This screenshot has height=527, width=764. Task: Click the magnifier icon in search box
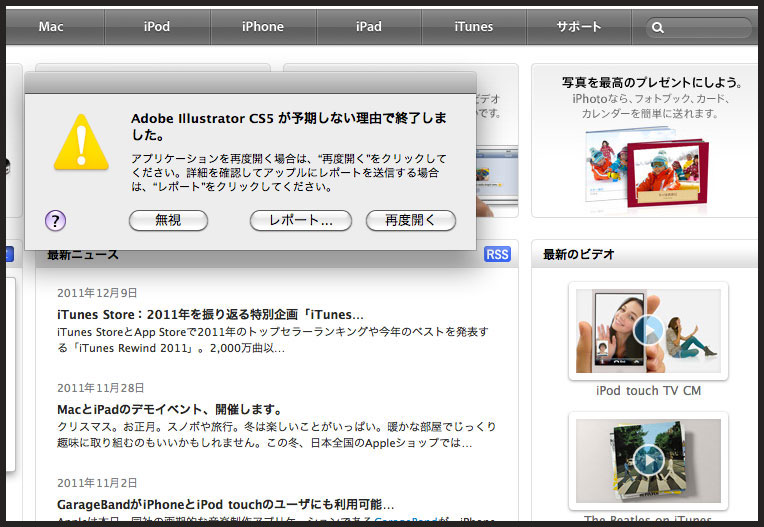coord(658,28)
